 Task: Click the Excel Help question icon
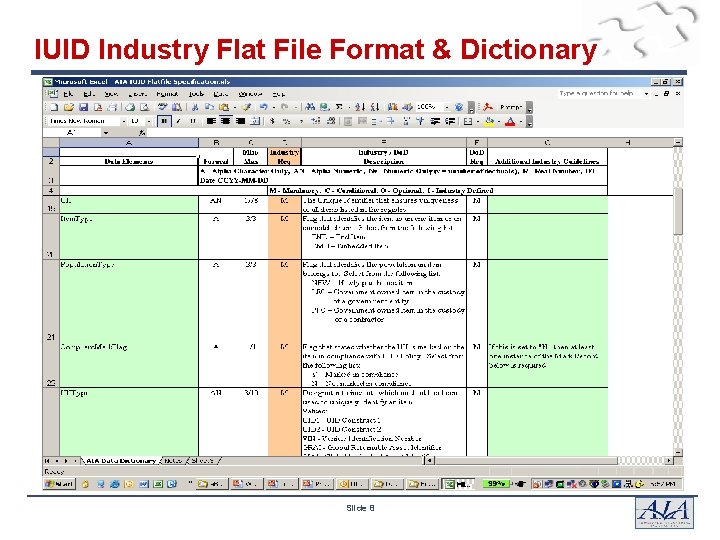(x=459, y=107)
